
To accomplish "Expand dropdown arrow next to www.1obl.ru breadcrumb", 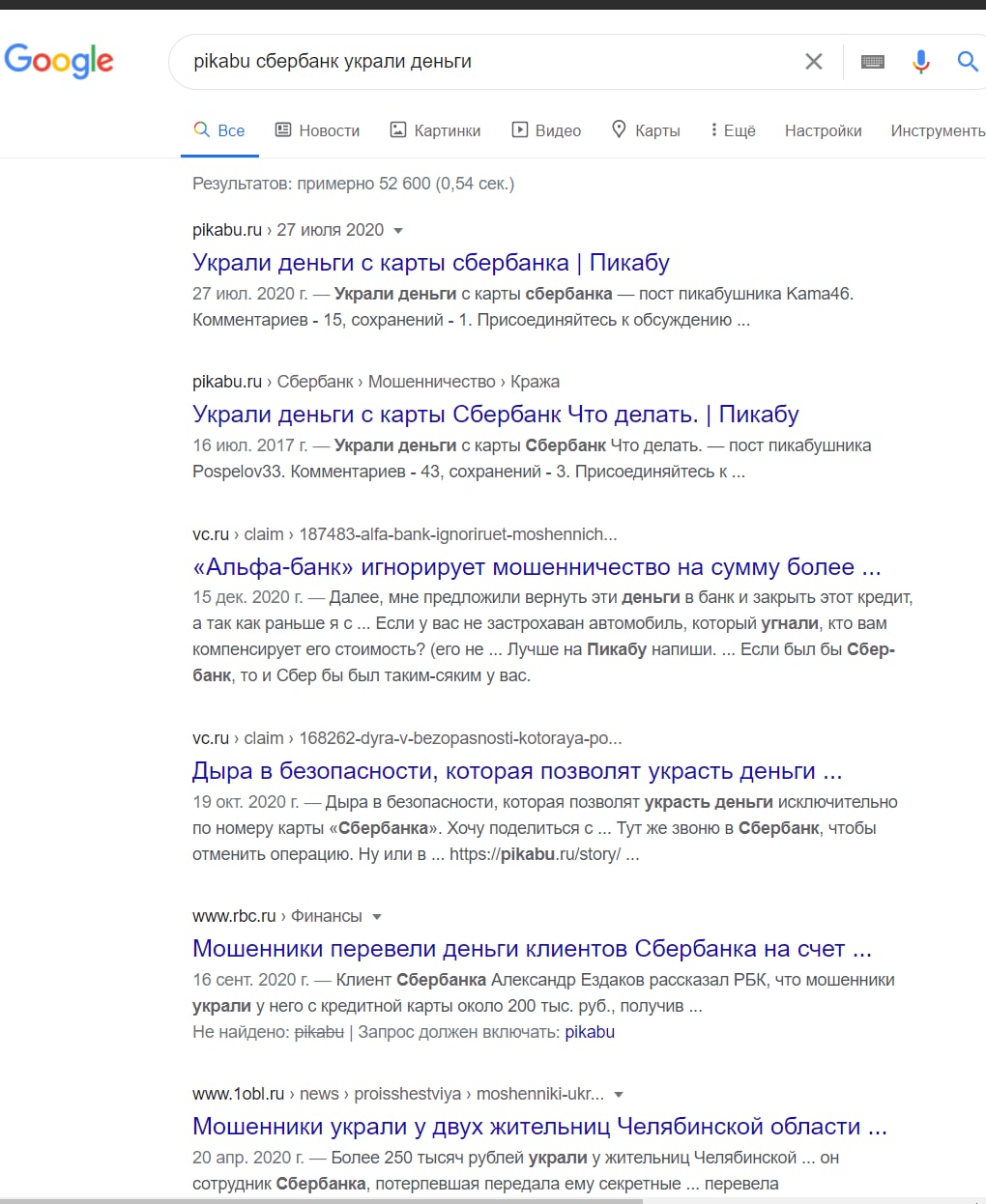I will tap(619, 1095).
